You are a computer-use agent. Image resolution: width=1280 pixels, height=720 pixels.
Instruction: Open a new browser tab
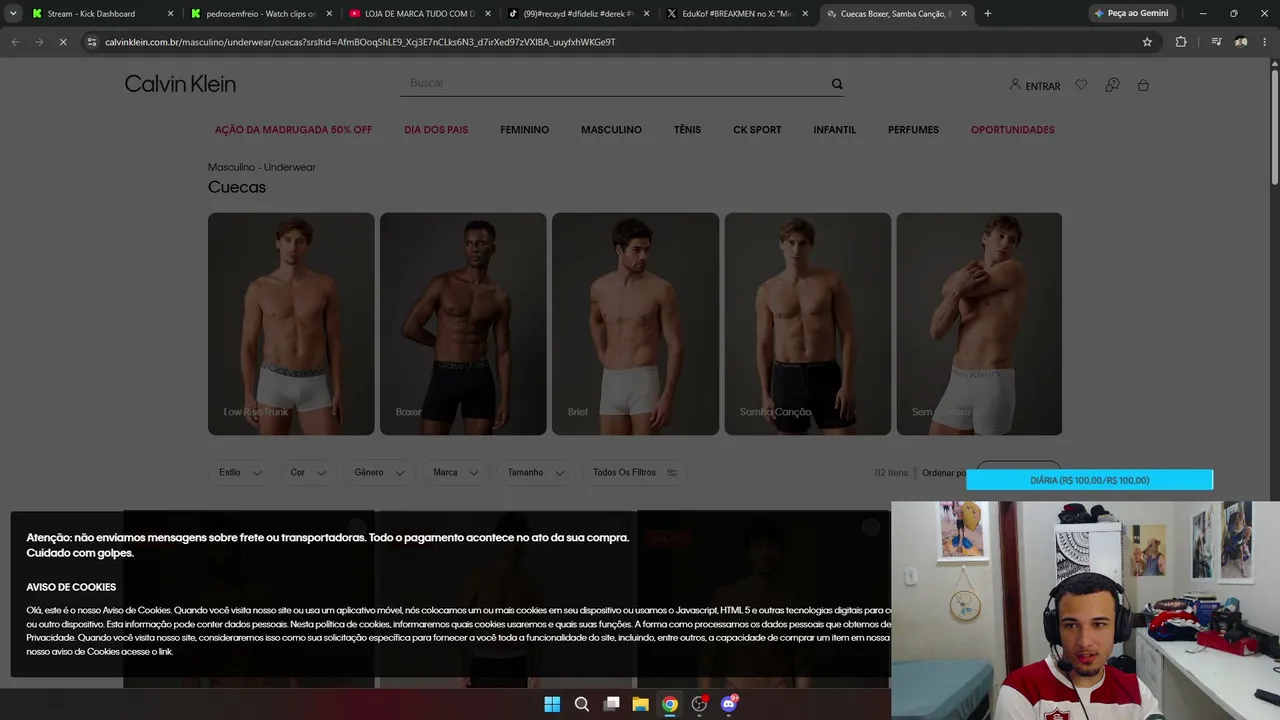pos(988,14)
